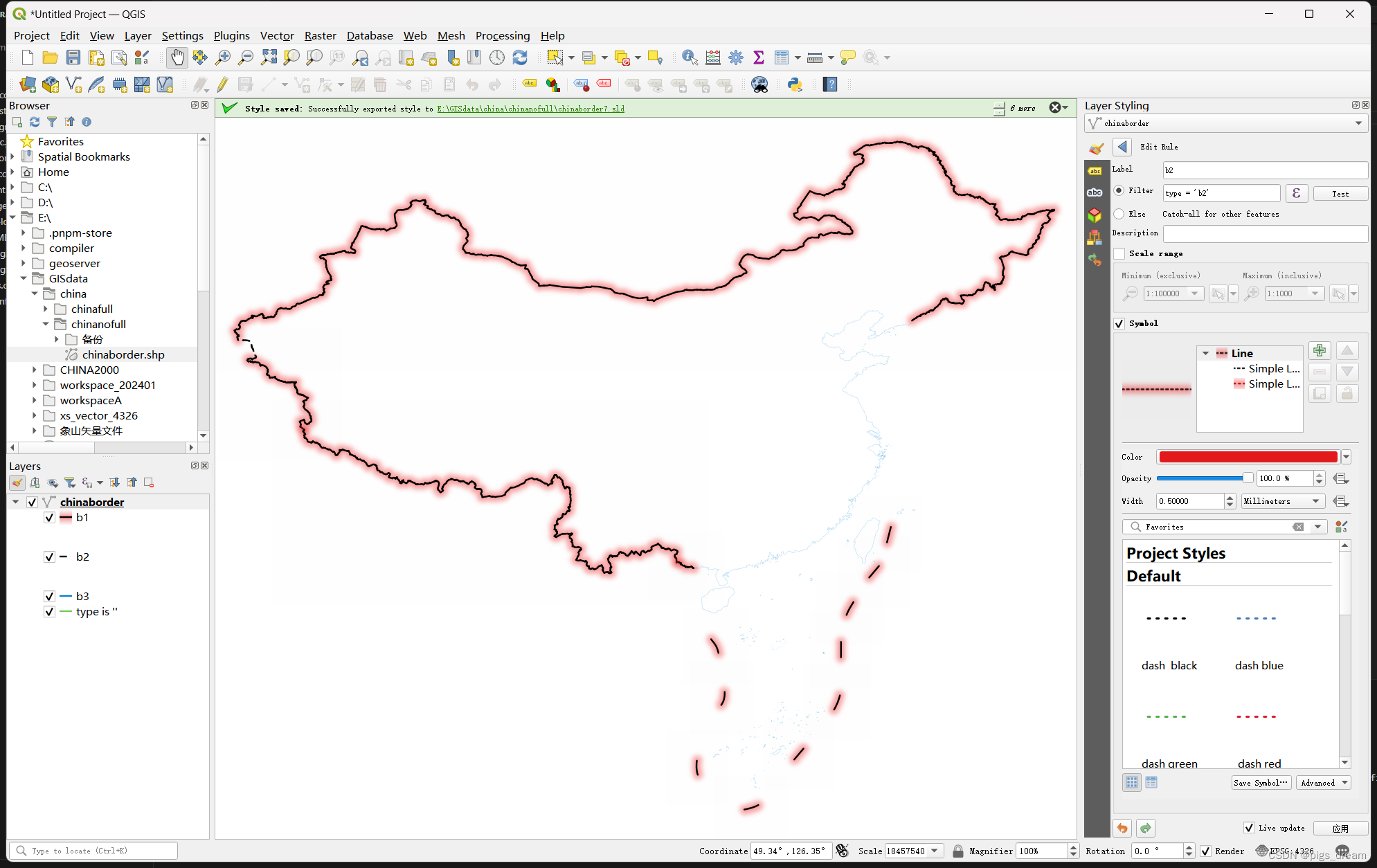Open the exported chinaborder7.sld link
This screenshot has height=868, width=1377.
coord(530,109)
